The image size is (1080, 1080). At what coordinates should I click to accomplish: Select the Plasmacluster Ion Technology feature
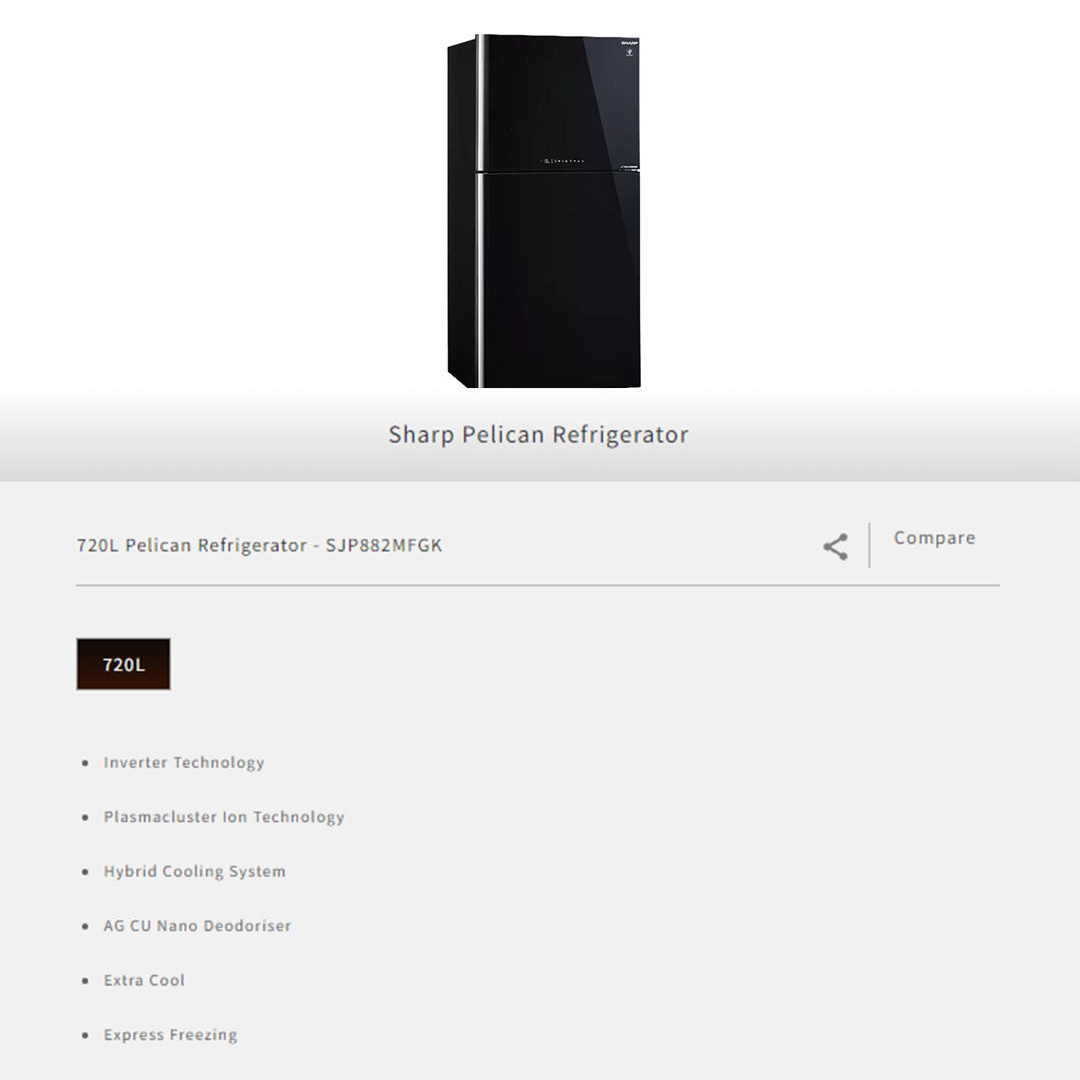[x=224, y=818]
